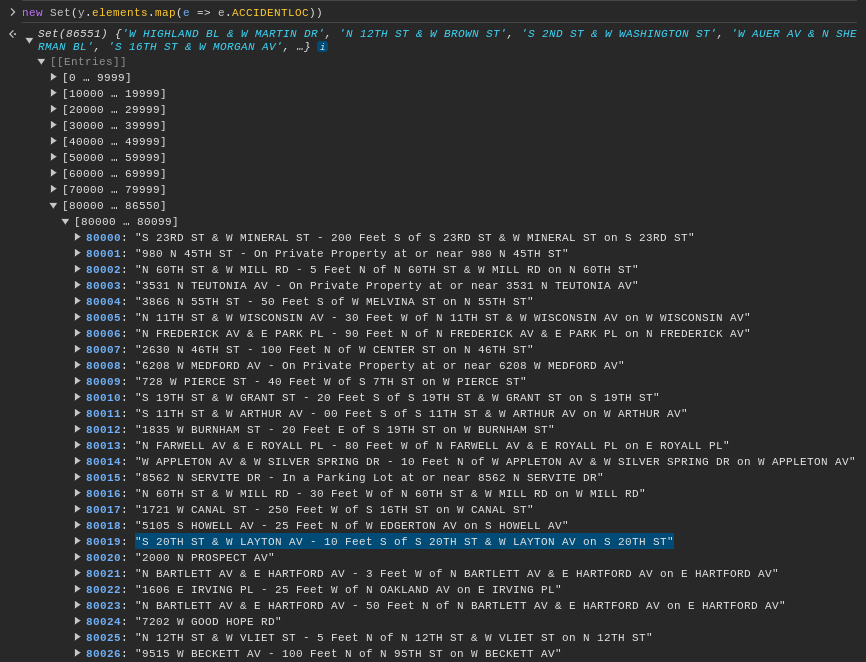Screen dimensions: 866x662
Task: Expand entry 80026 W BECKETT AV
Action: (x=78, y=654)
